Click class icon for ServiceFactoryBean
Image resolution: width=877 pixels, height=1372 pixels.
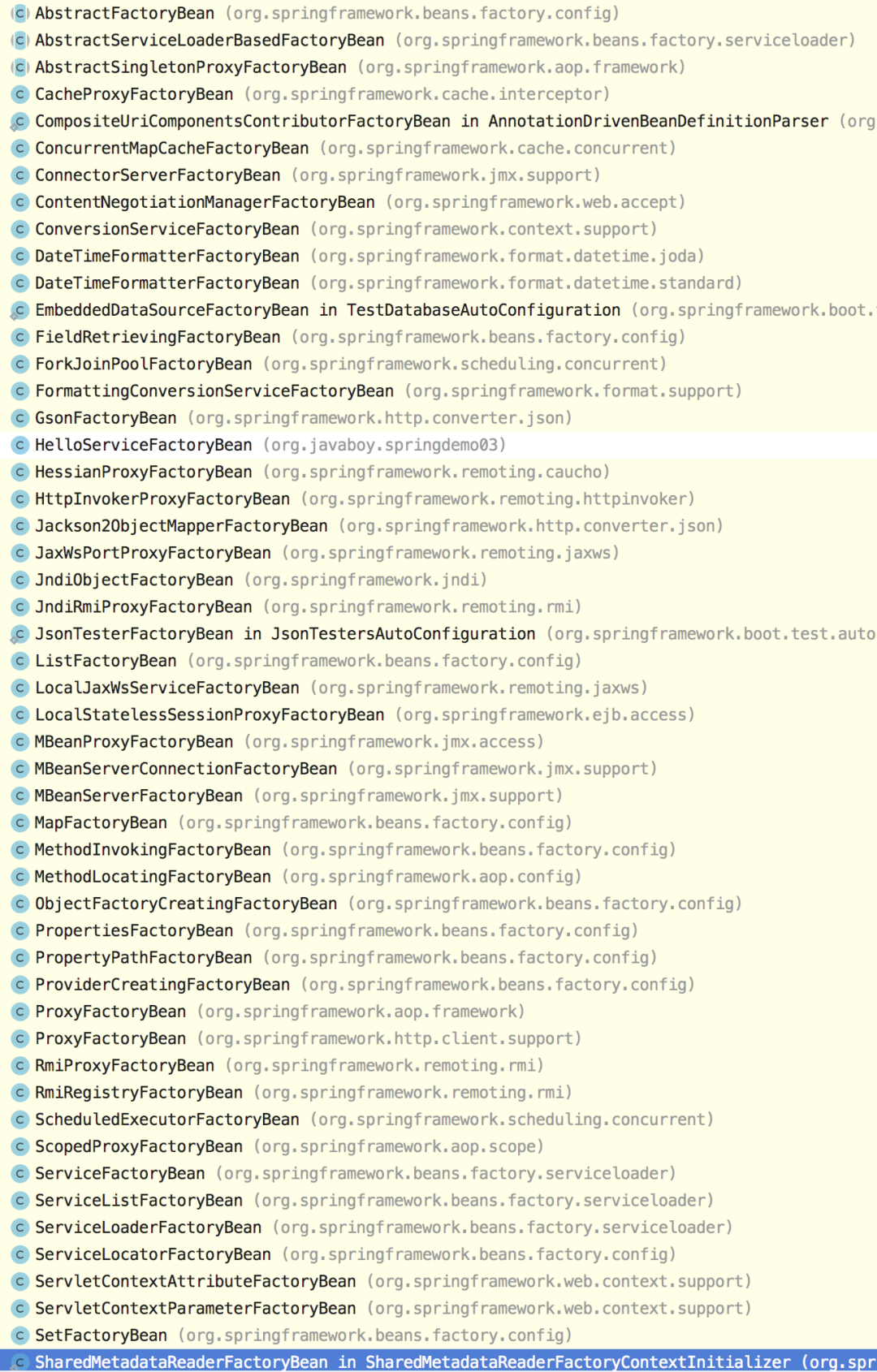[19, 1173]
